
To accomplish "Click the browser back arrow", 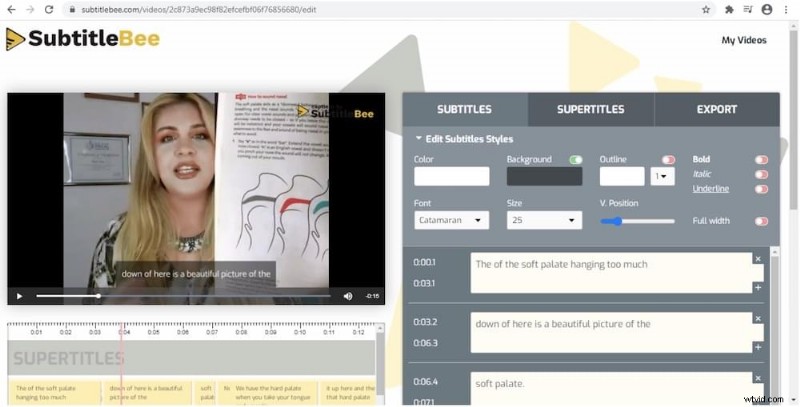I will tap(11, 9).
